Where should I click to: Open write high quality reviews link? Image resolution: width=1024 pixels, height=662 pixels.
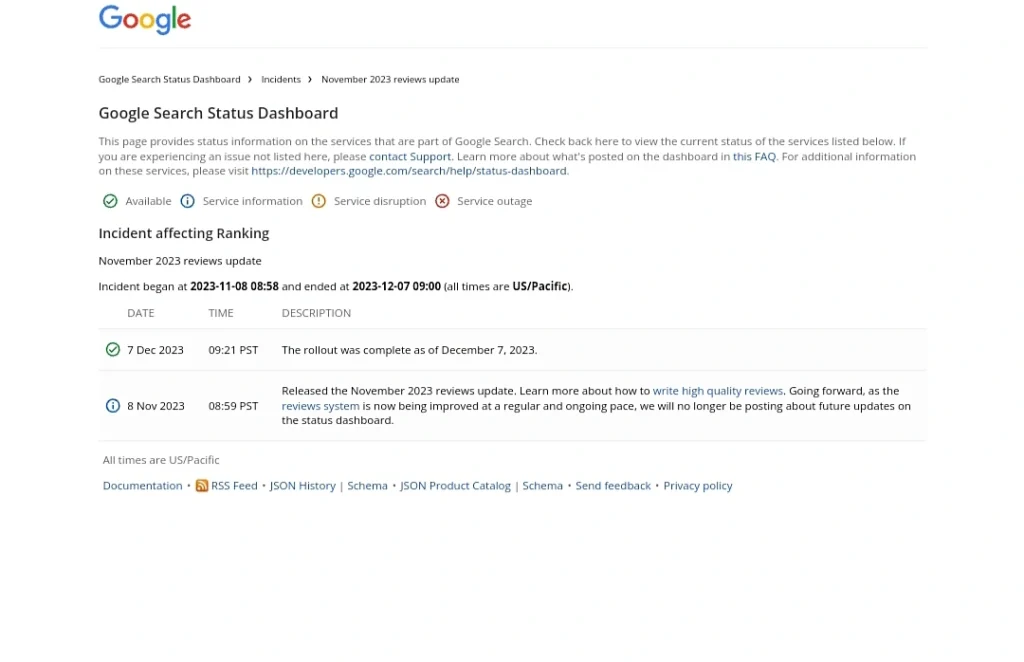click(718, 390)
